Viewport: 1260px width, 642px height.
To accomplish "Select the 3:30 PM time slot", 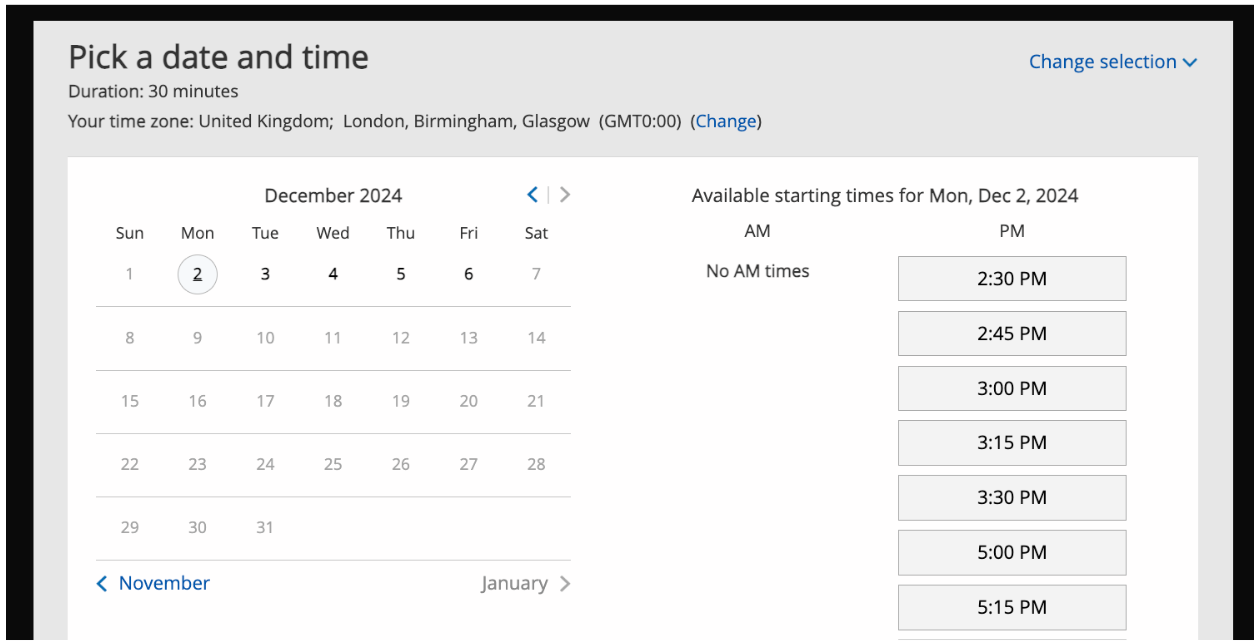I will click(x=1011, y=498).
